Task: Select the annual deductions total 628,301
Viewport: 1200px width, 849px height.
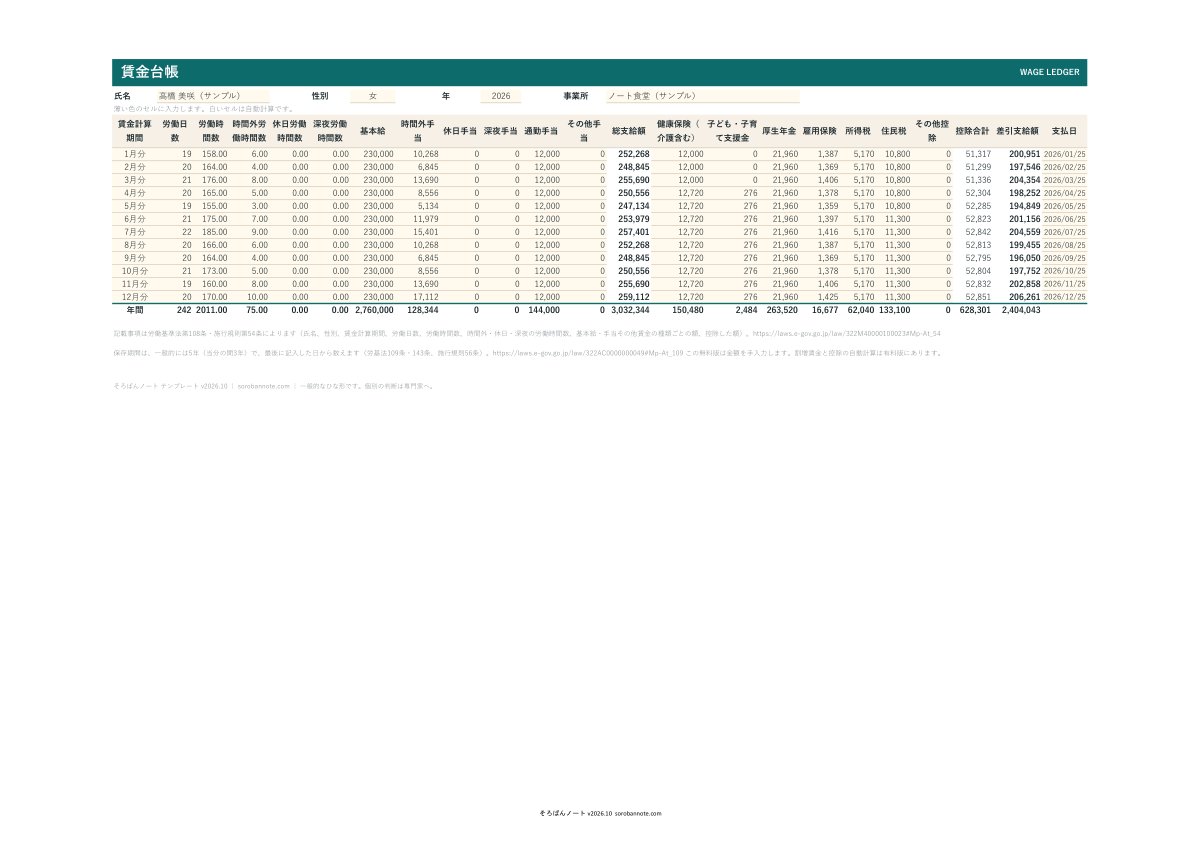Action: [x=975, y=310]
